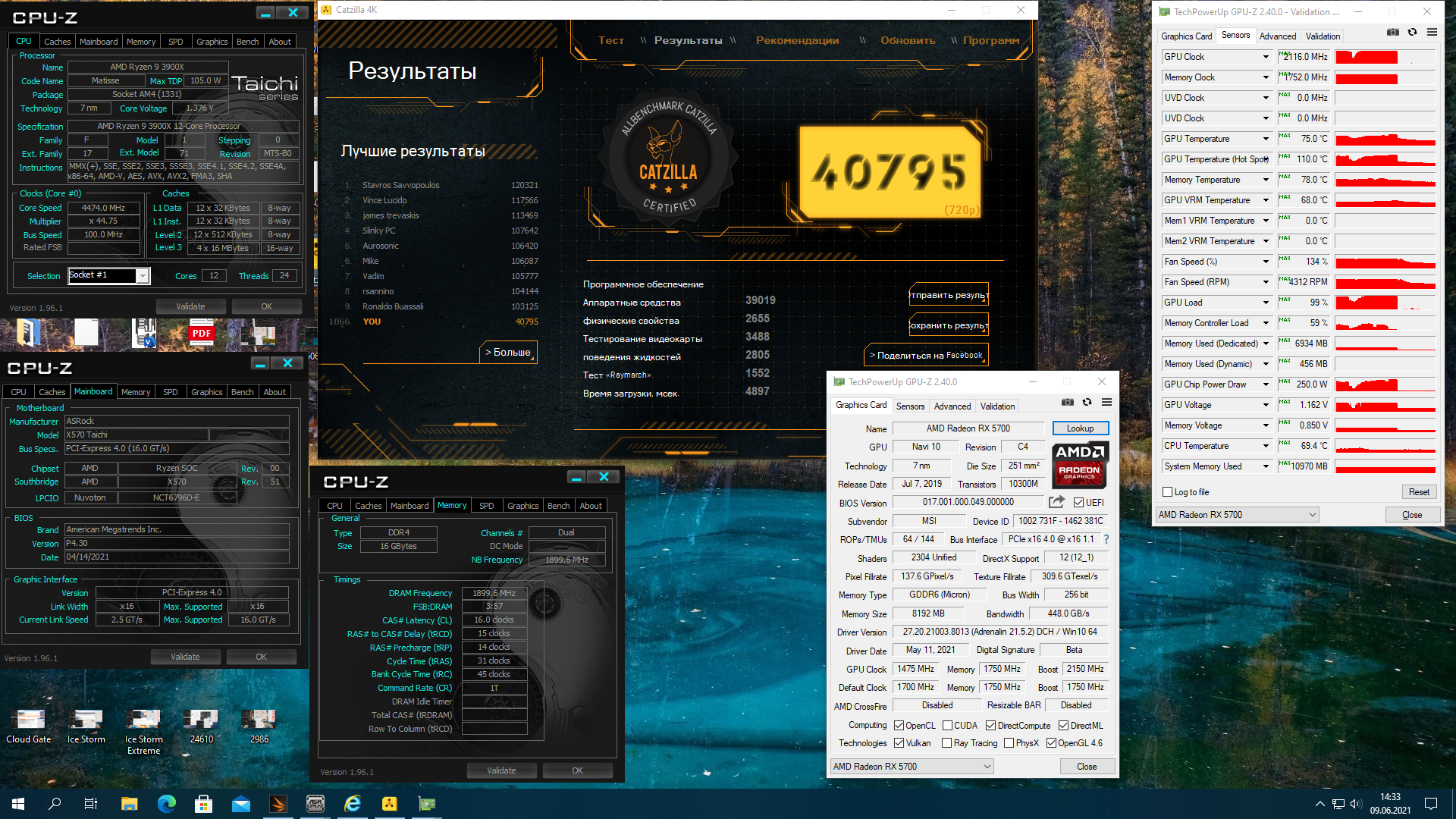
Task: Launch Microsoft Edge from the taskbar
Action: point(167,804)
